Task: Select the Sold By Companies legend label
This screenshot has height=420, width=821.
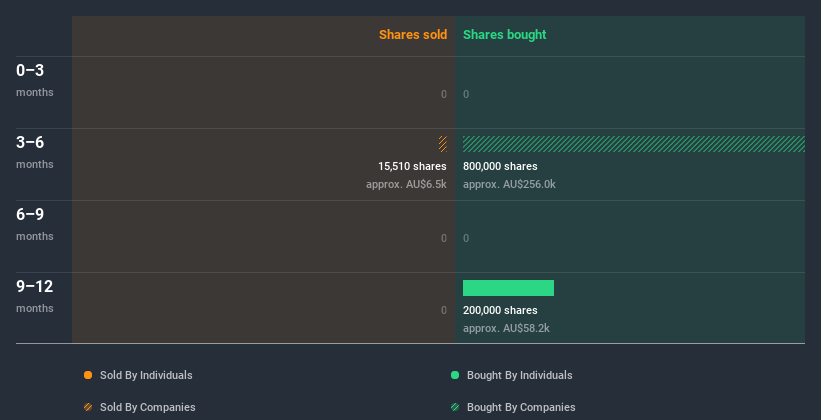Action: [x=148, y=407]
